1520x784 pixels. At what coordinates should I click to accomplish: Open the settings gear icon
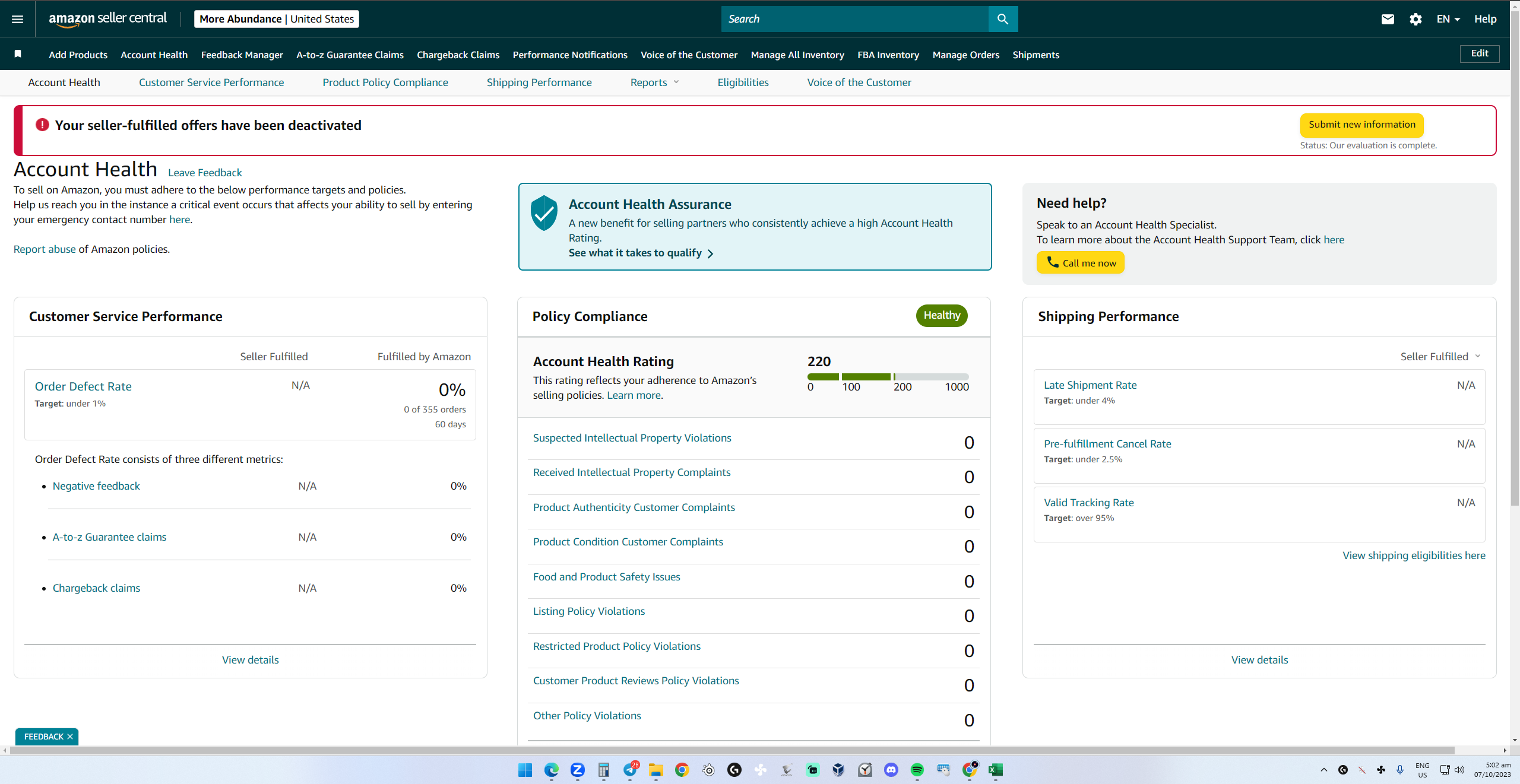pyautogui.click(x=1415, y=19)
